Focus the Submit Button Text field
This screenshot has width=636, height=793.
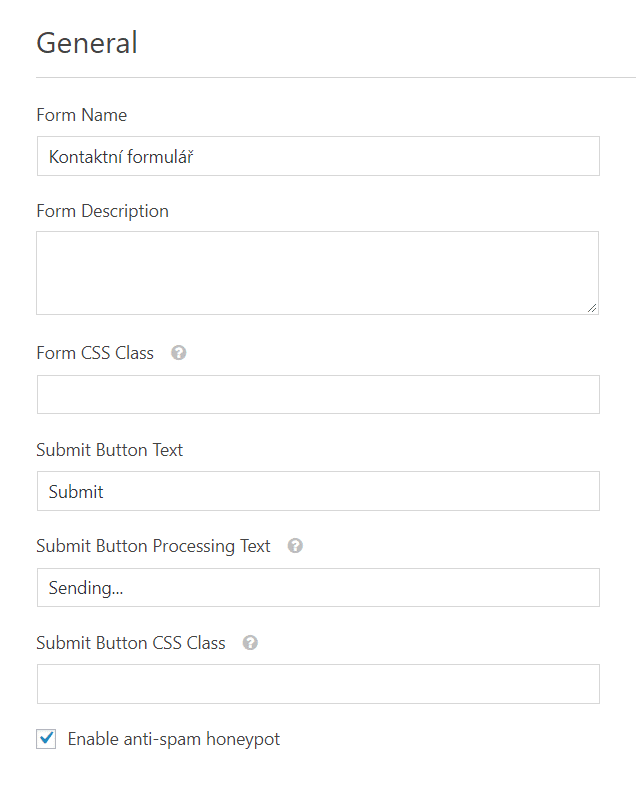(318, 491)
